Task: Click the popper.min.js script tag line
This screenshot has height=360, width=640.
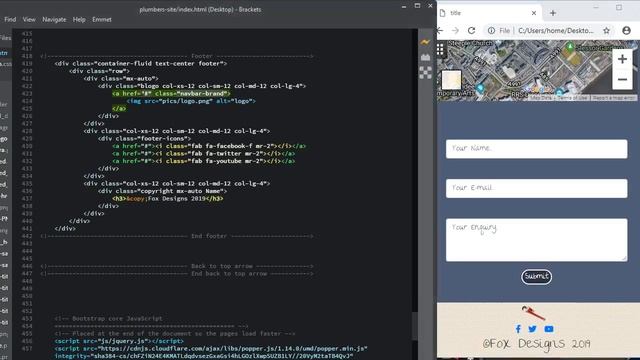Action: [x=211, y=349]
